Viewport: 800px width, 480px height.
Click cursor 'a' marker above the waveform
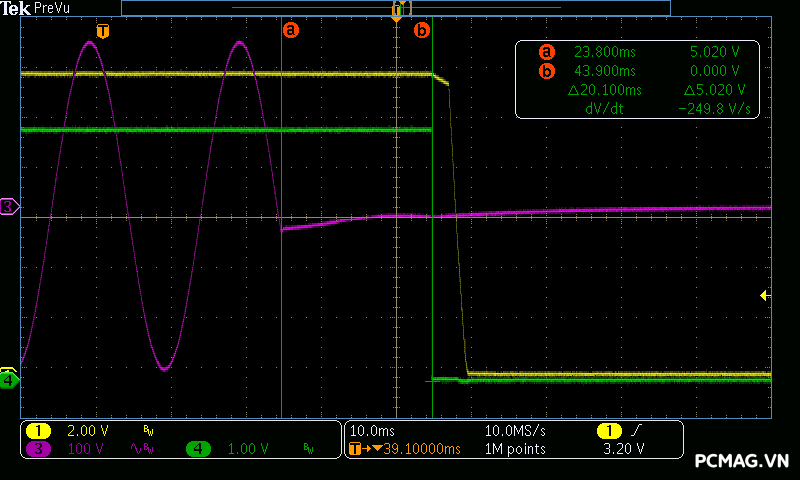291,30
